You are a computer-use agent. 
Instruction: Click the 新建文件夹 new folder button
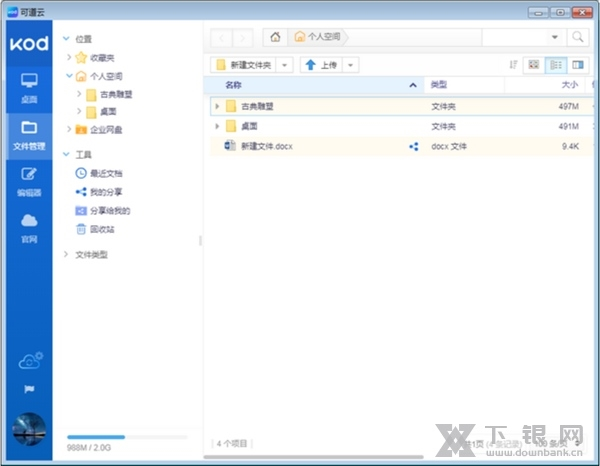tap(243, 65)
